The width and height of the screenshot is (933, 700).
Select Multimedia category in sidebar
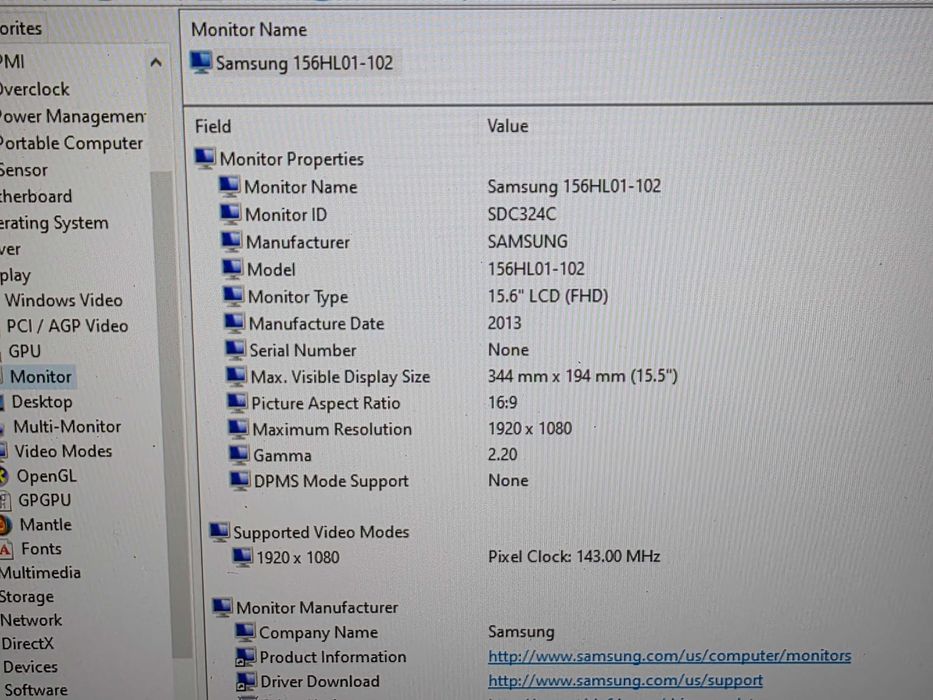point(40,573)
